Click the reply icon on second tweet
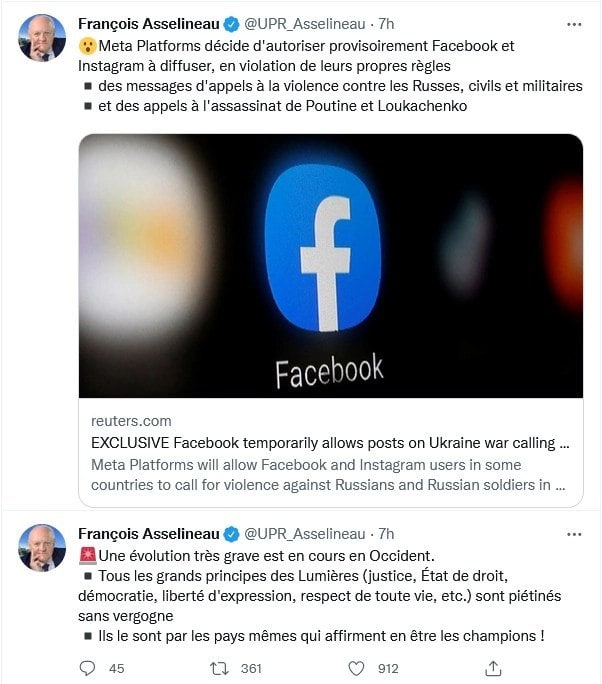Image resolution: width=602 pixels, height=684 pixels. coord(87,667)
